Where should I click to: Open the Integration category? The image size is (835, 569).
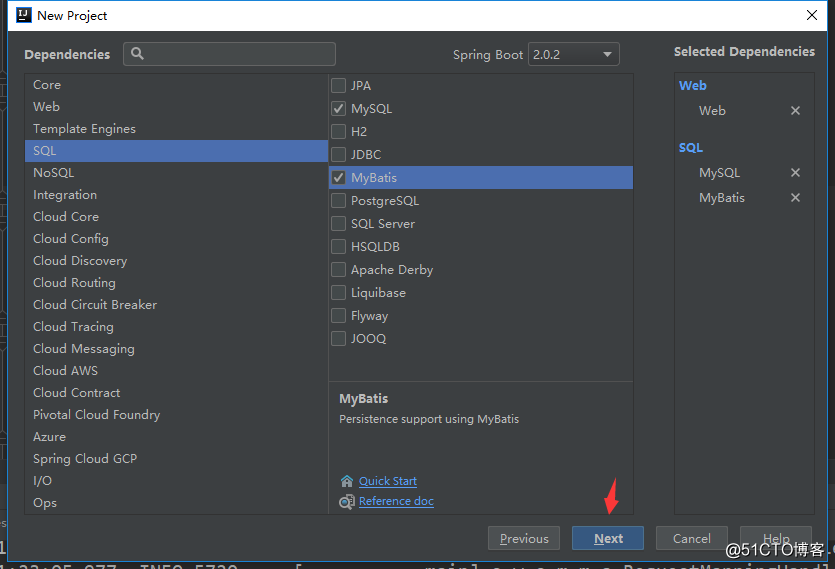point(176,195)
